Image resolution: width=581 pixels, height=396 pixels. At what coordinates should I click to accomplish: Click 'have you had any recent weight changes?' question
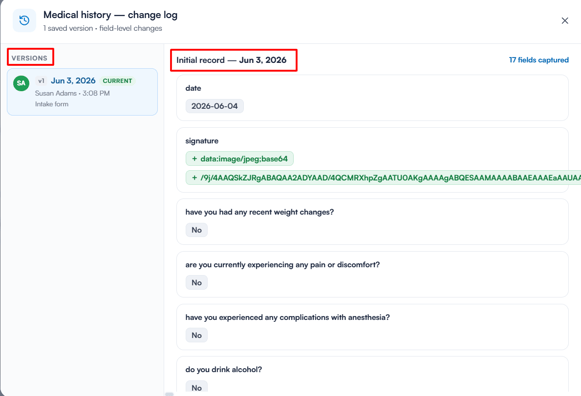pyautogui.click(x=259, y=212)
